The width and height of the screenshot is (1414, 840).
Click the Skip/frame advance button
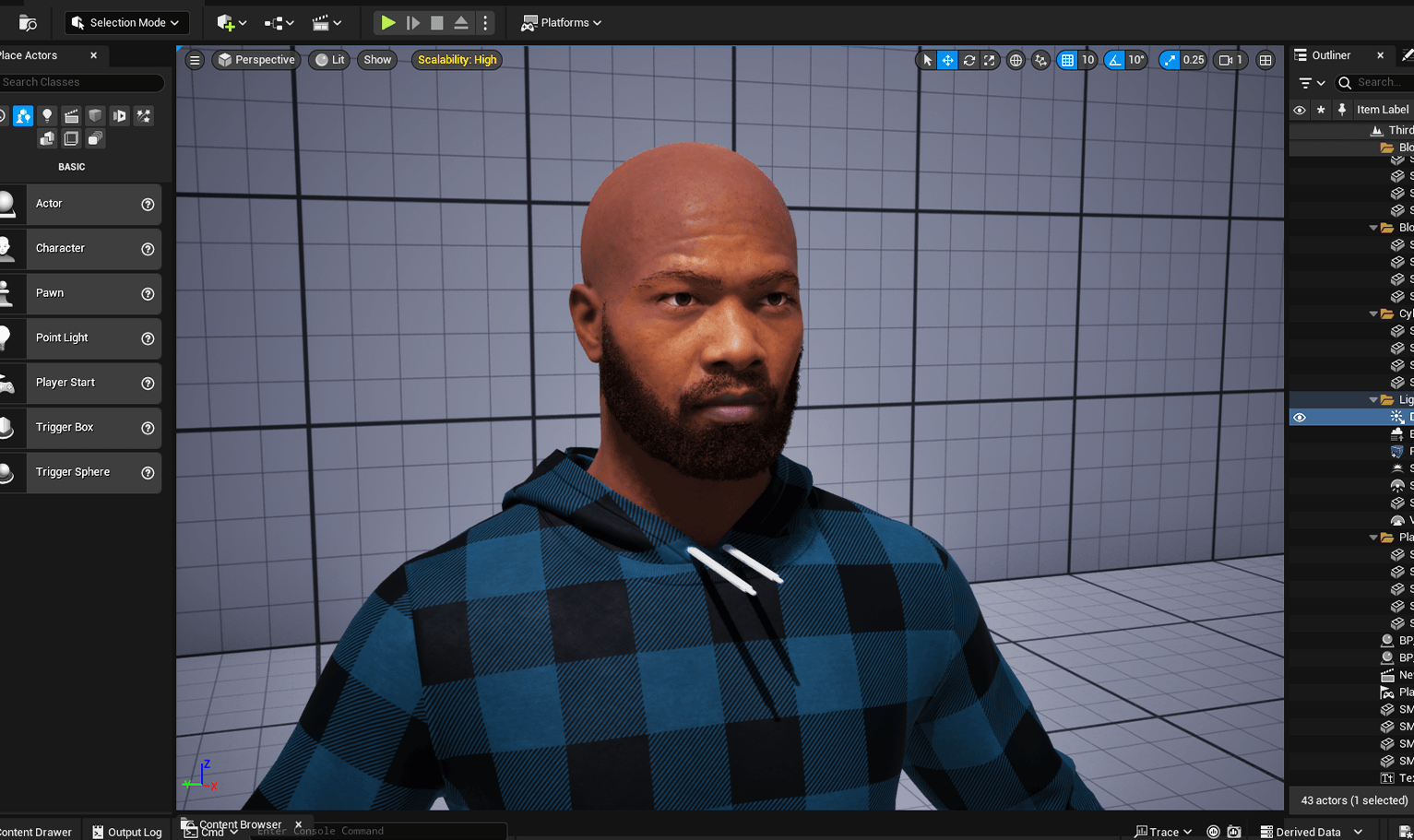(413, 23)
